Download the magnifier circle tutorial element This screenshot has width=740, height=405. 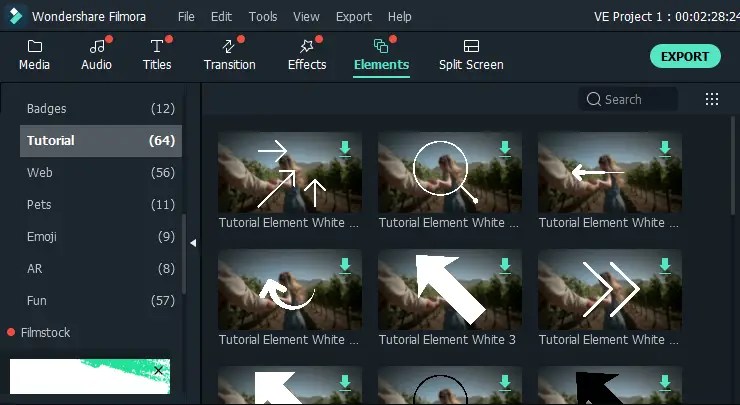(505, 148)
